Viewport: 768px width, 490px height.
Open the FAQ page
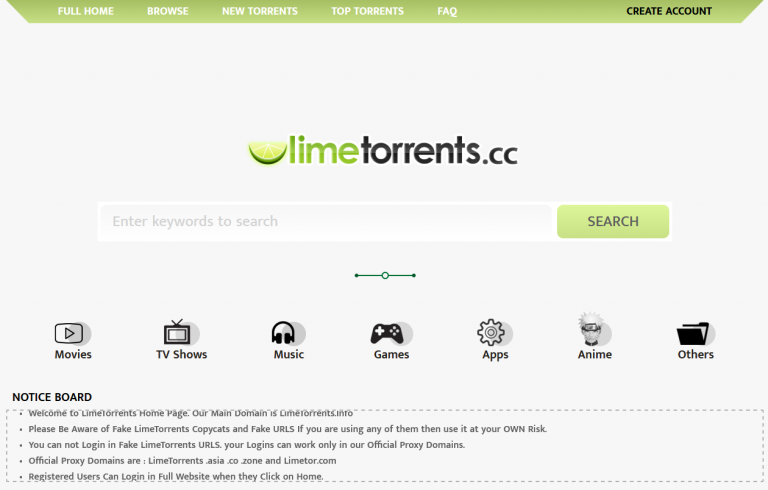pyautogui.click(x=447, y=11)
